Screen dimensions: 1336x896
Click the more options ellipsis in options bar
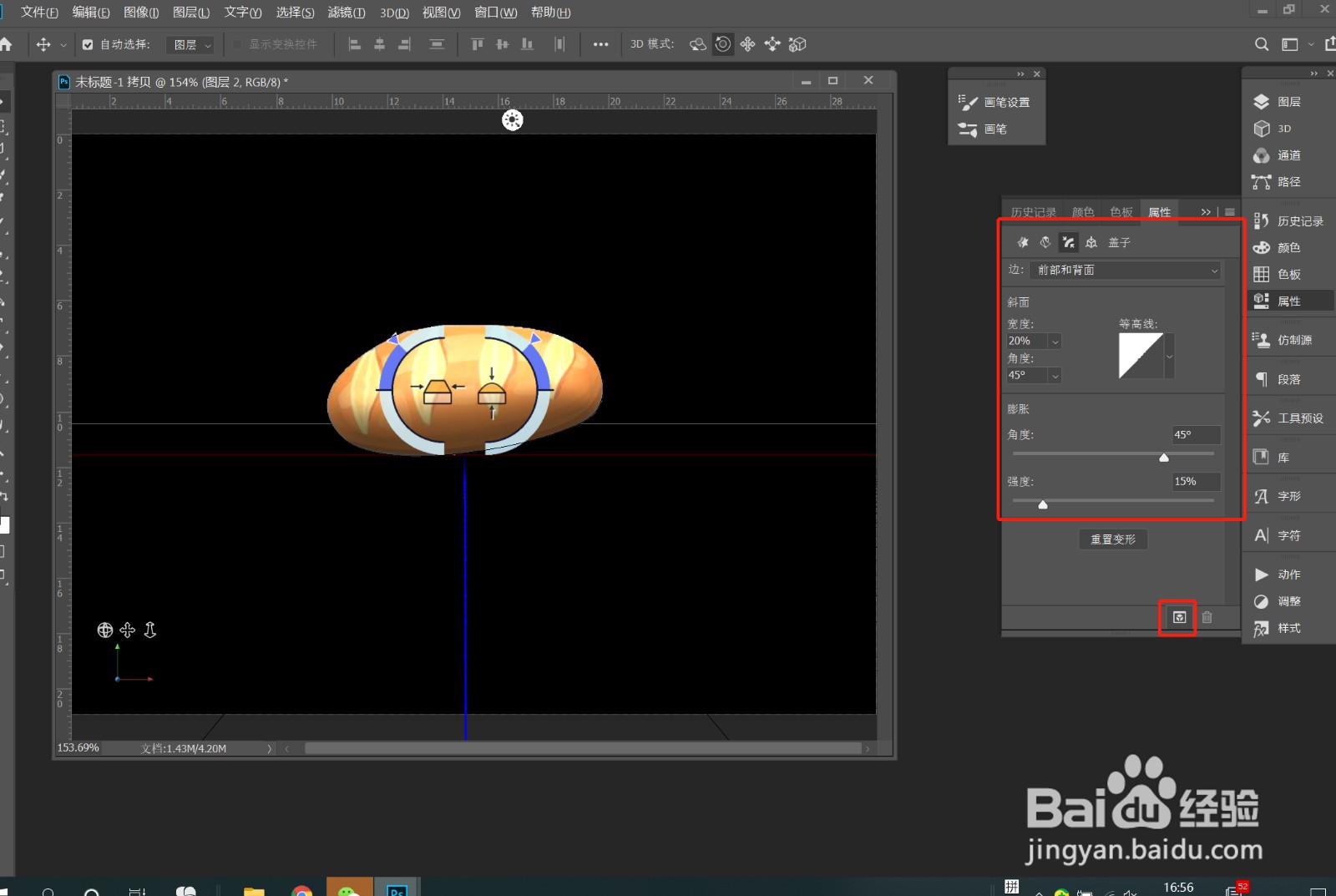601,44
